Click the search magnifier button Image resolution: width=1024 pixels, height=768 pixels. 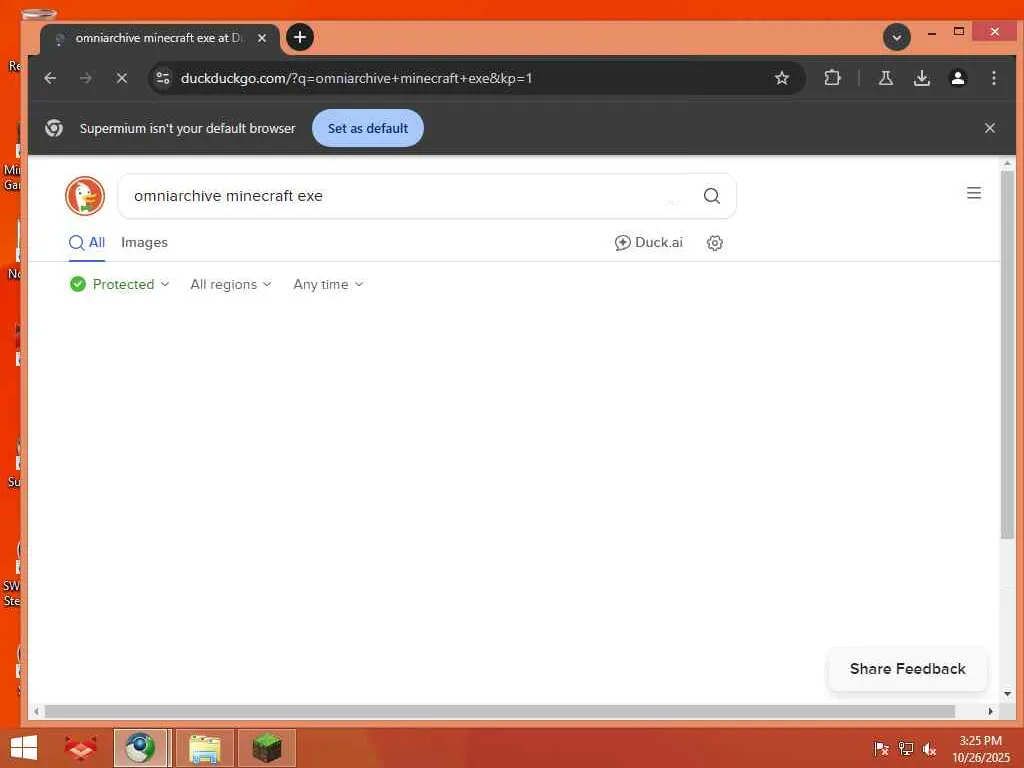coord(711,196)
